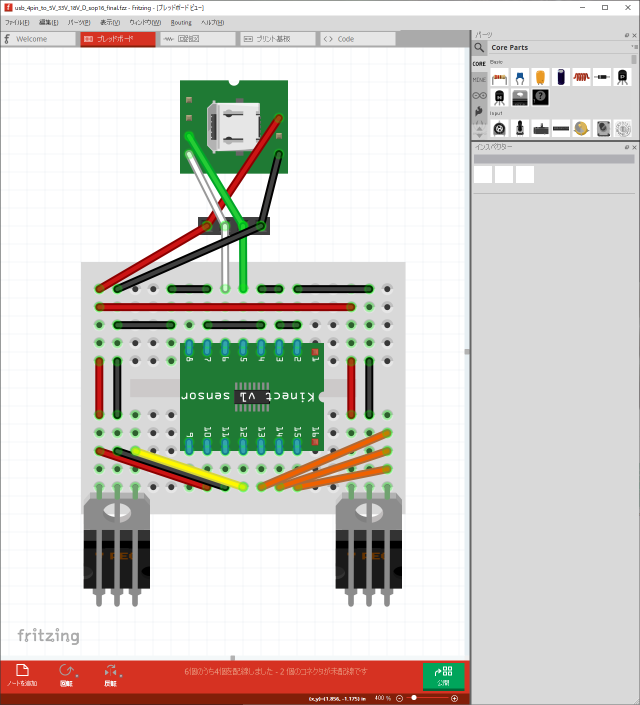Zoom out using the minus icon
Screen dimensions: 640x705
click(399, 698)
